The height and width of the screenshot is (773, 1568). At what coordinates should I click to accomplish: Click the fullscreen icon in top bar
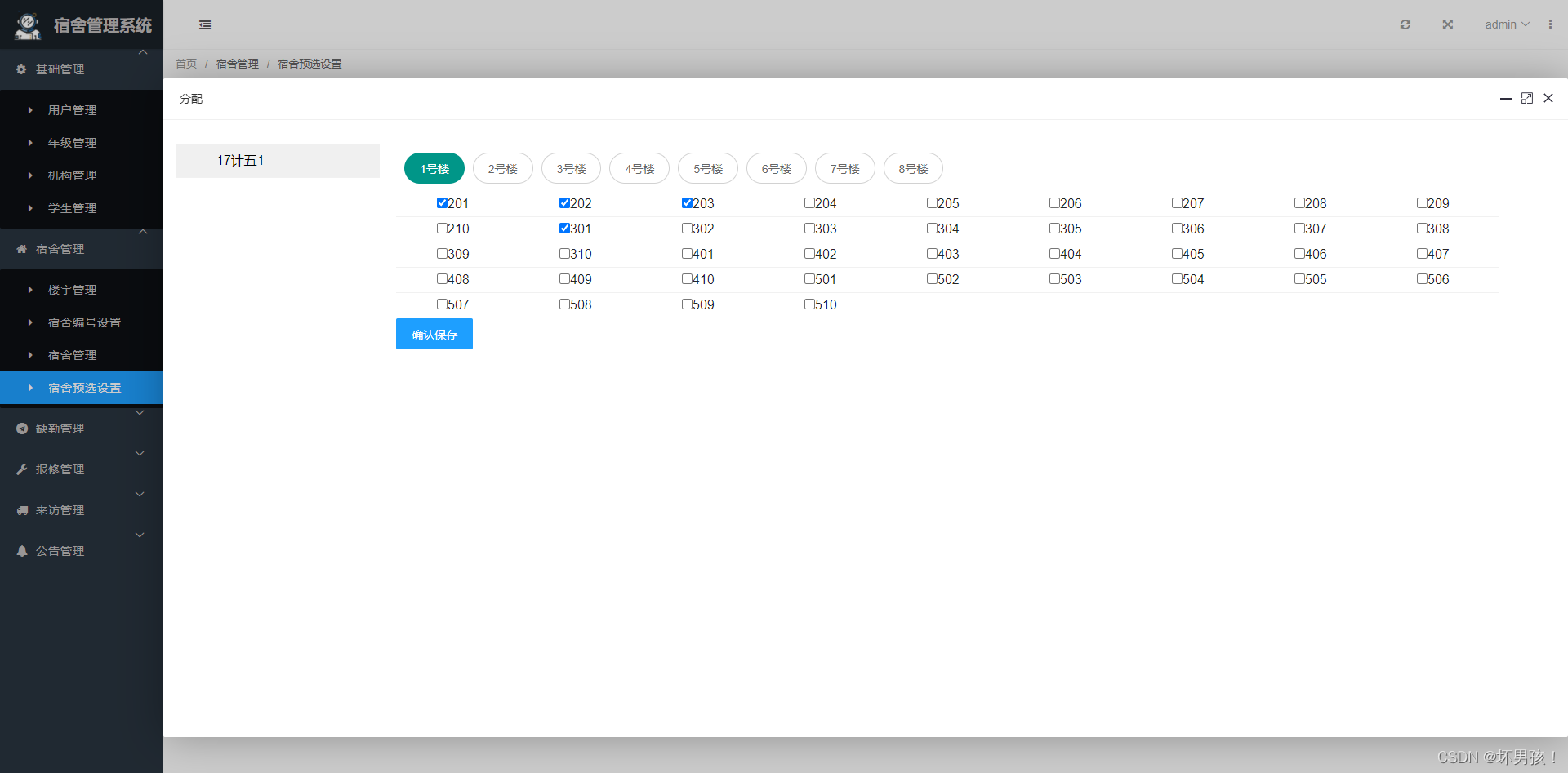(x=1448, y=24)
